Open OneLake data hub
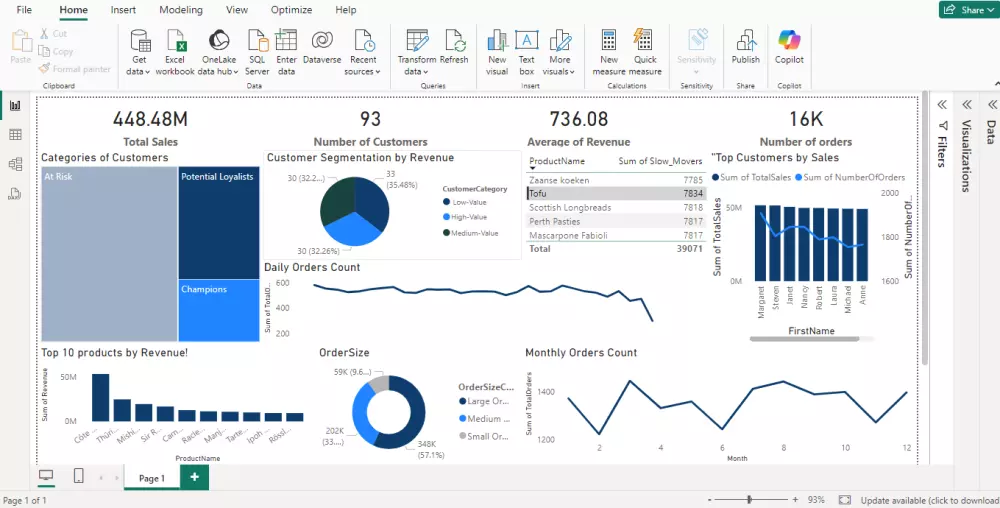 pyautogui.click(x=219, y=52)
